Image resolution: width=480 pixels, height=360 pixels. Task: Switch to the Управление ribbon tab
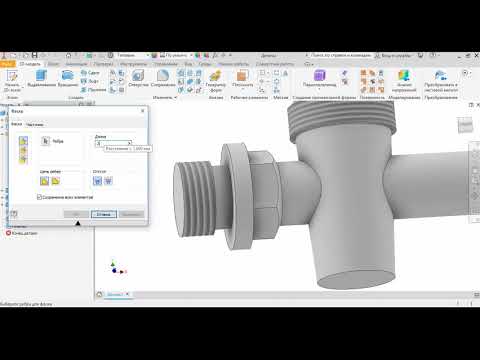(x=166, y=64)
